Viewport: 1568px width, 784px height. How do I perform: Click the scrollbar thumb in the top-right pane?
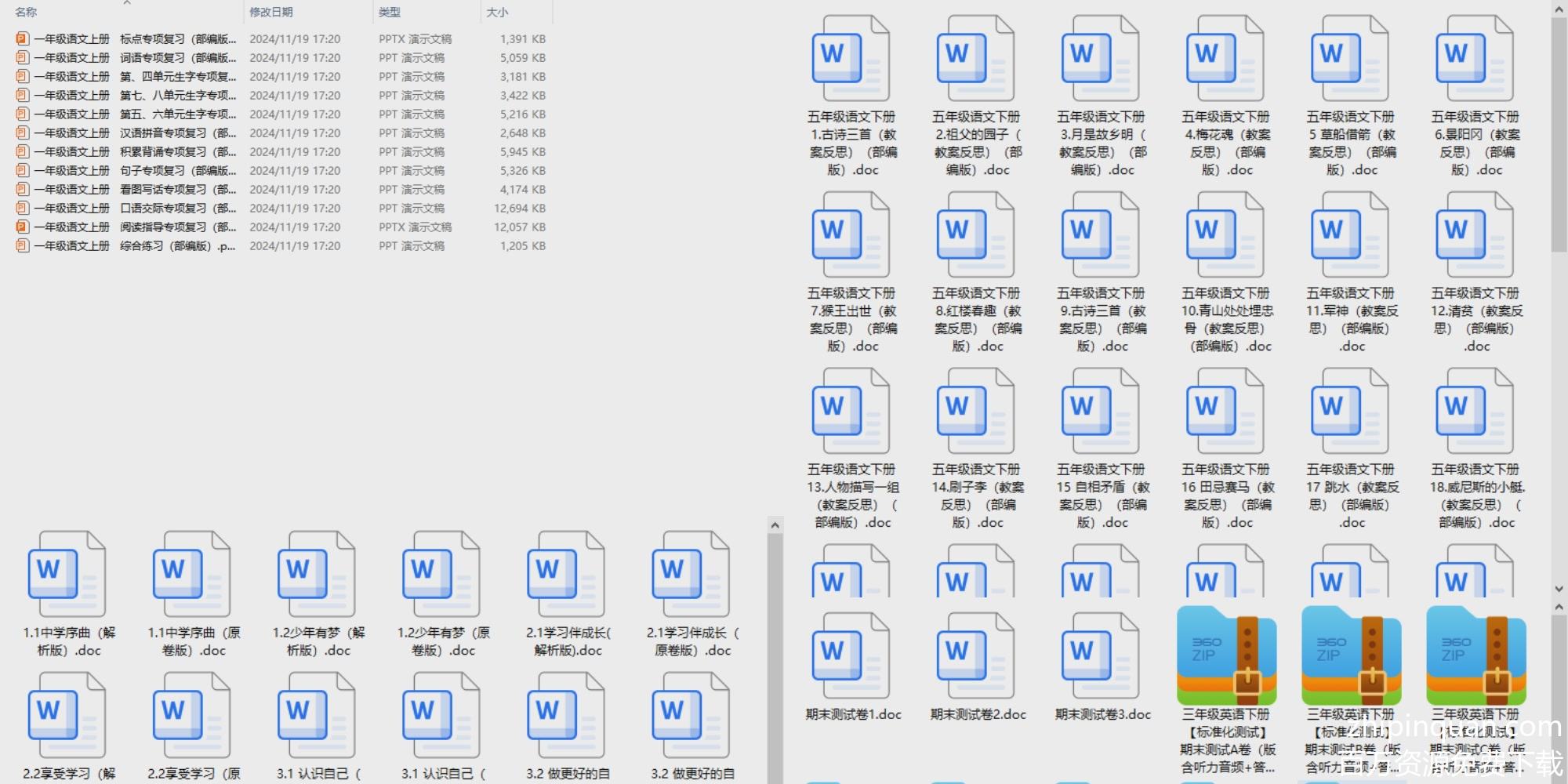click(x=1559, y=133)
